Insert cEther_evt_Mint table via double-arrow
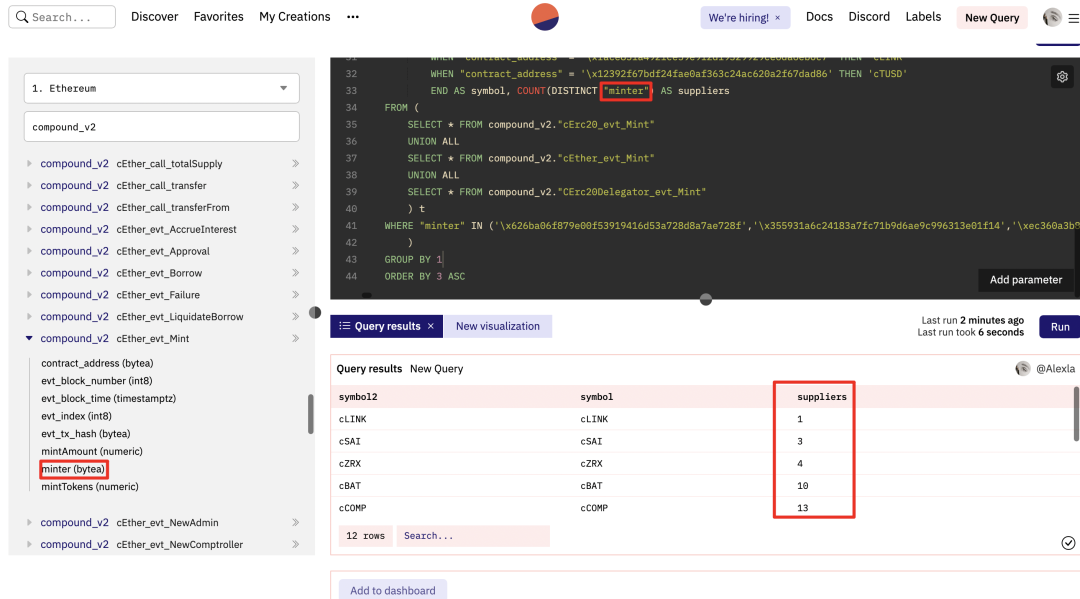 click(295, 339)
